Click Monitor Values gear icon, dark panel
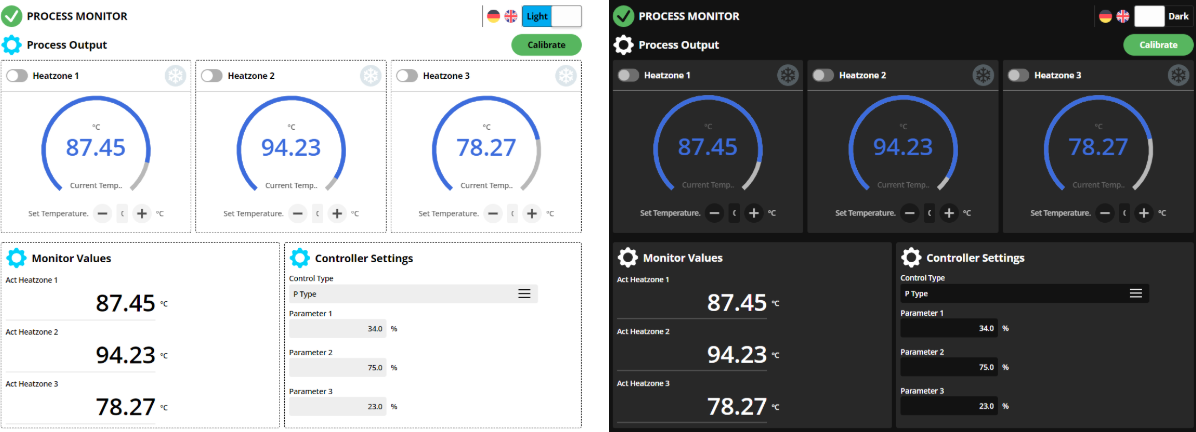 pyautogui.click(x=628, y=257)
